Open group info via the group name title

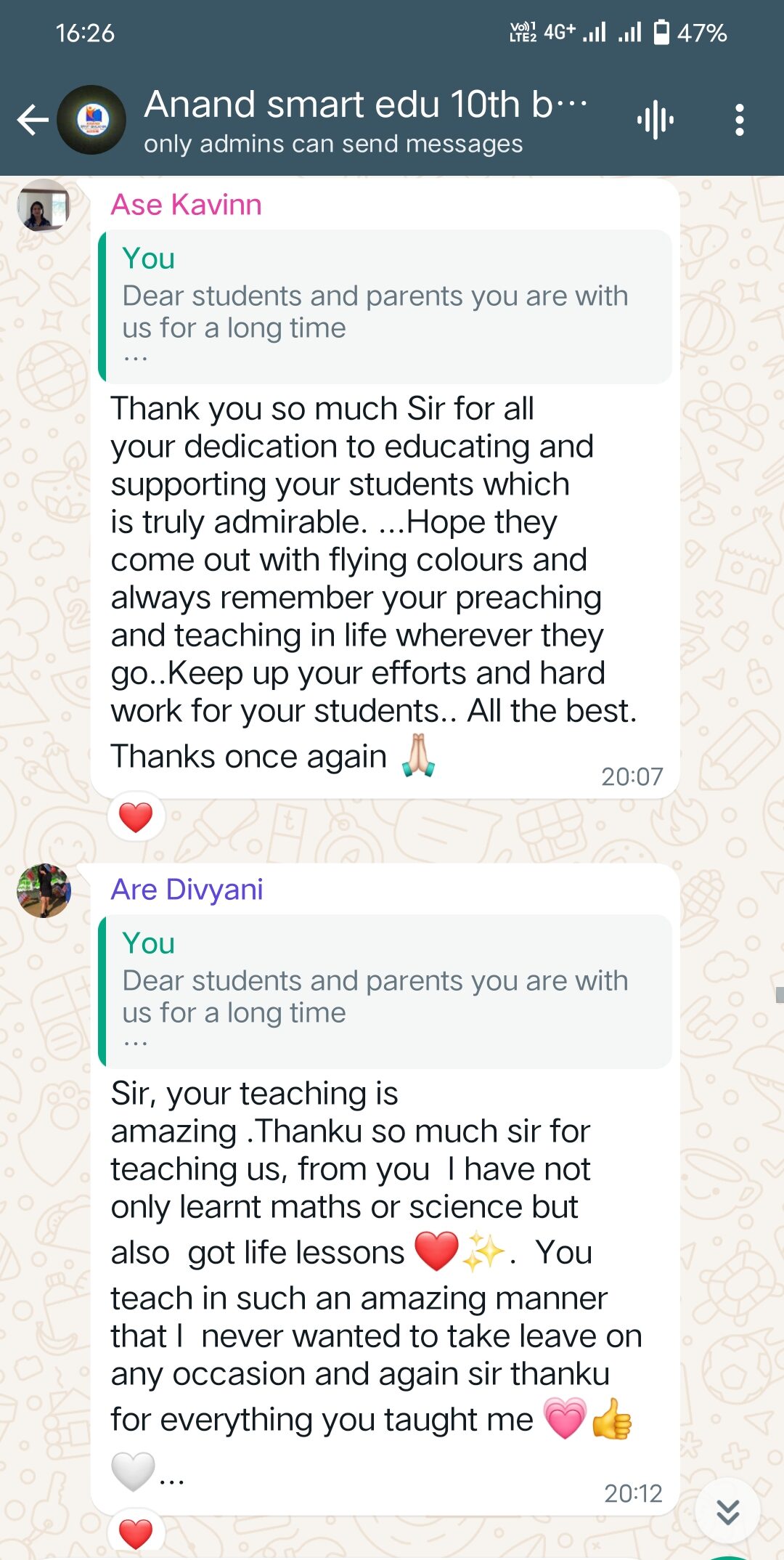pyautogui.click(x=366, y=104)
